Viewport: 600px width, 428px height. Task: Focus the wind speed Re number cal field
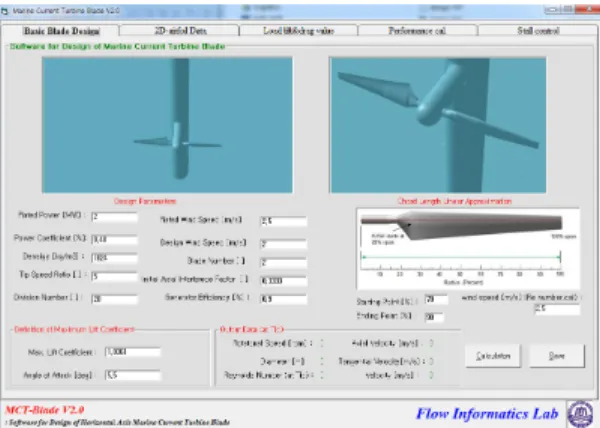point(557,309)
